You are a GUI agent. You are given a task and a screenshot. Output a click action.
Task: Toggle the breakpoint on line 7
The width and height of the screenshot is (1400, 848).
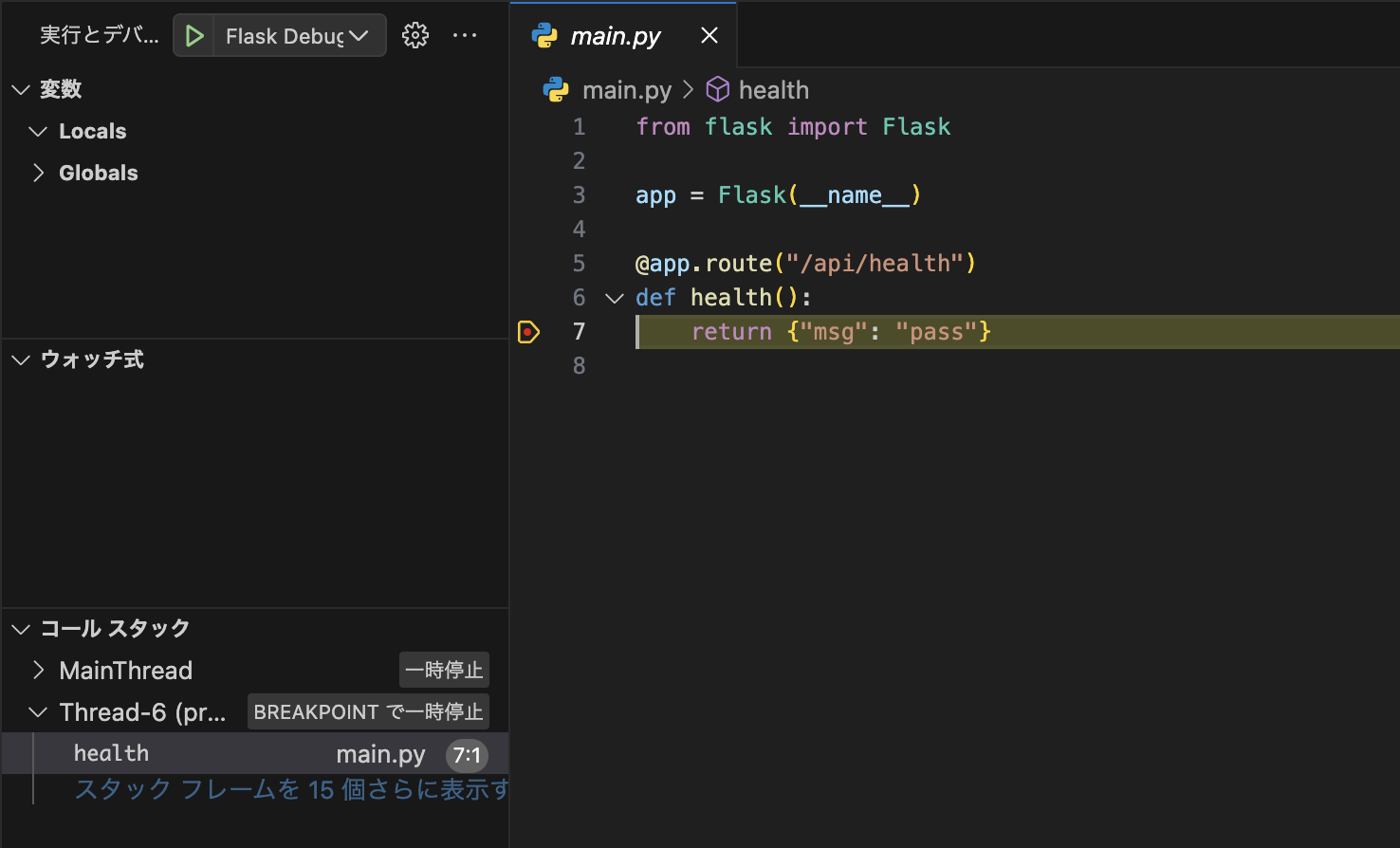coord(528,332)
